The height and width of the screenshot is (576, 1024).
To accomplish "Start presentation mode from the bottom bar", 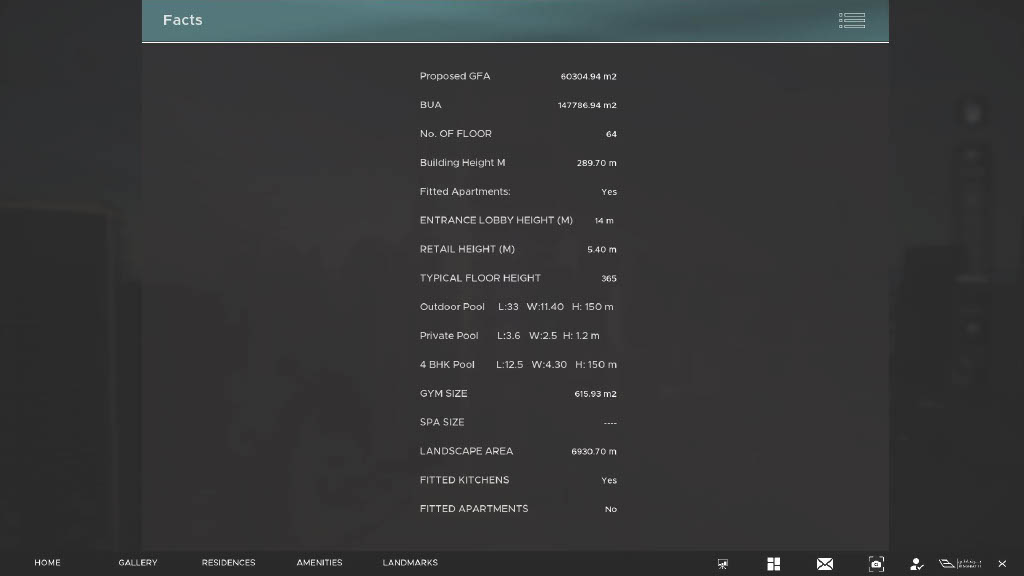I will (x=723, y=564).
